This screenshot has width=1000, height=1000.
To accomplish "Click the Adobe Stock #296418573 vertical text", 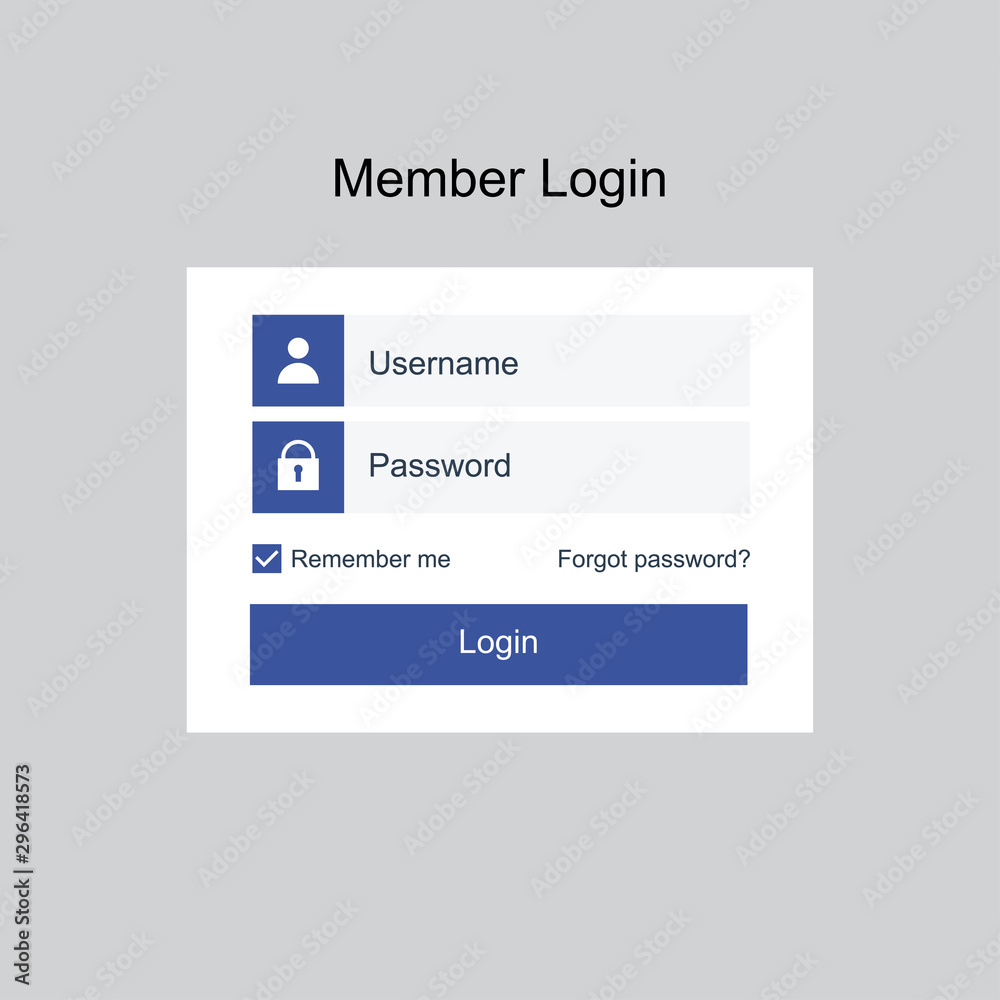I will (x=22, y=874).
